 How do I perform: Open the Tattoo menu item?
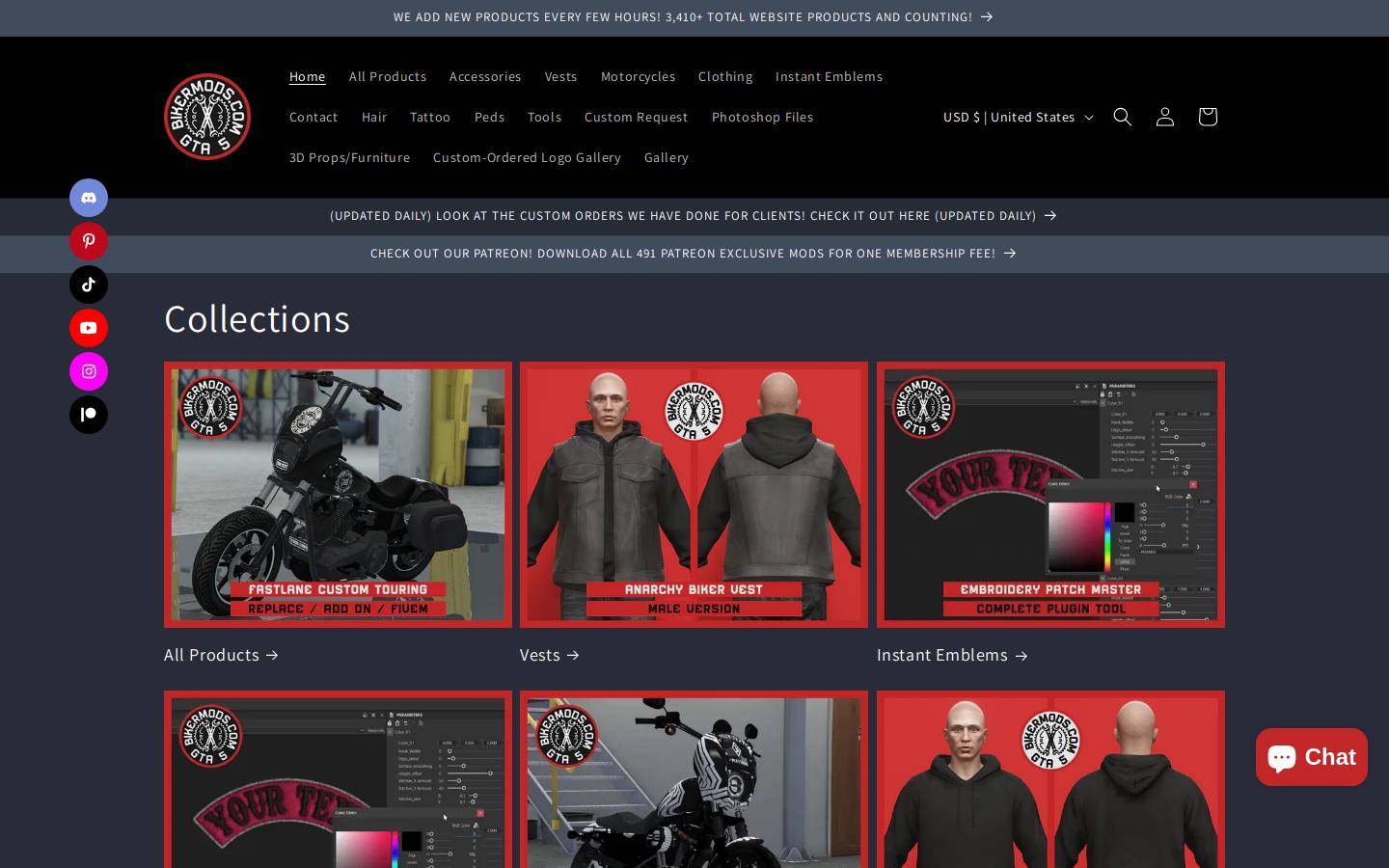pos(430,117)
